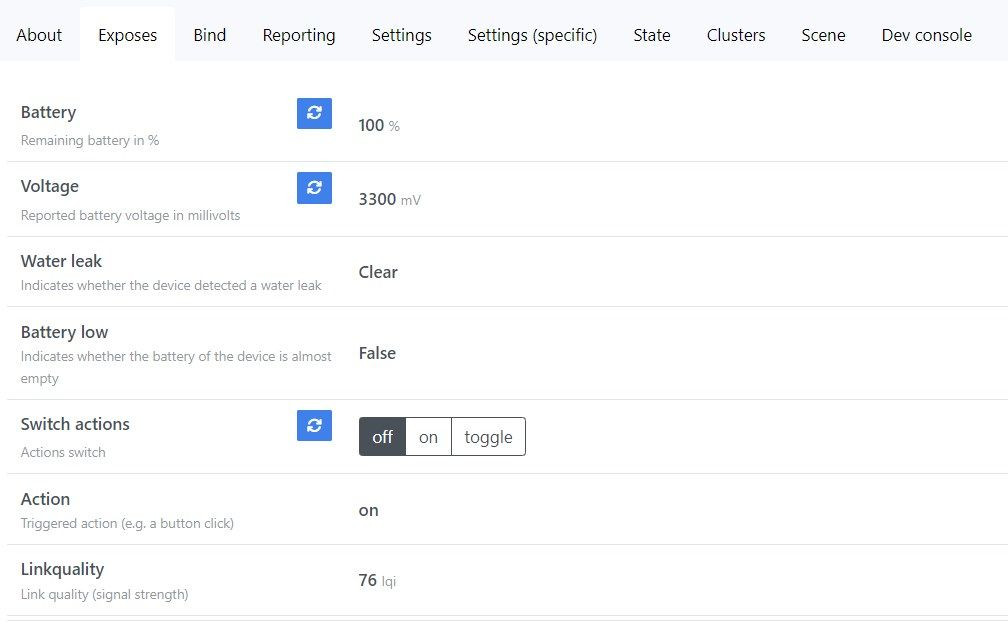Set Switch actions to on
Screen dimensions: 1008x641
click(x=428, y=437)
